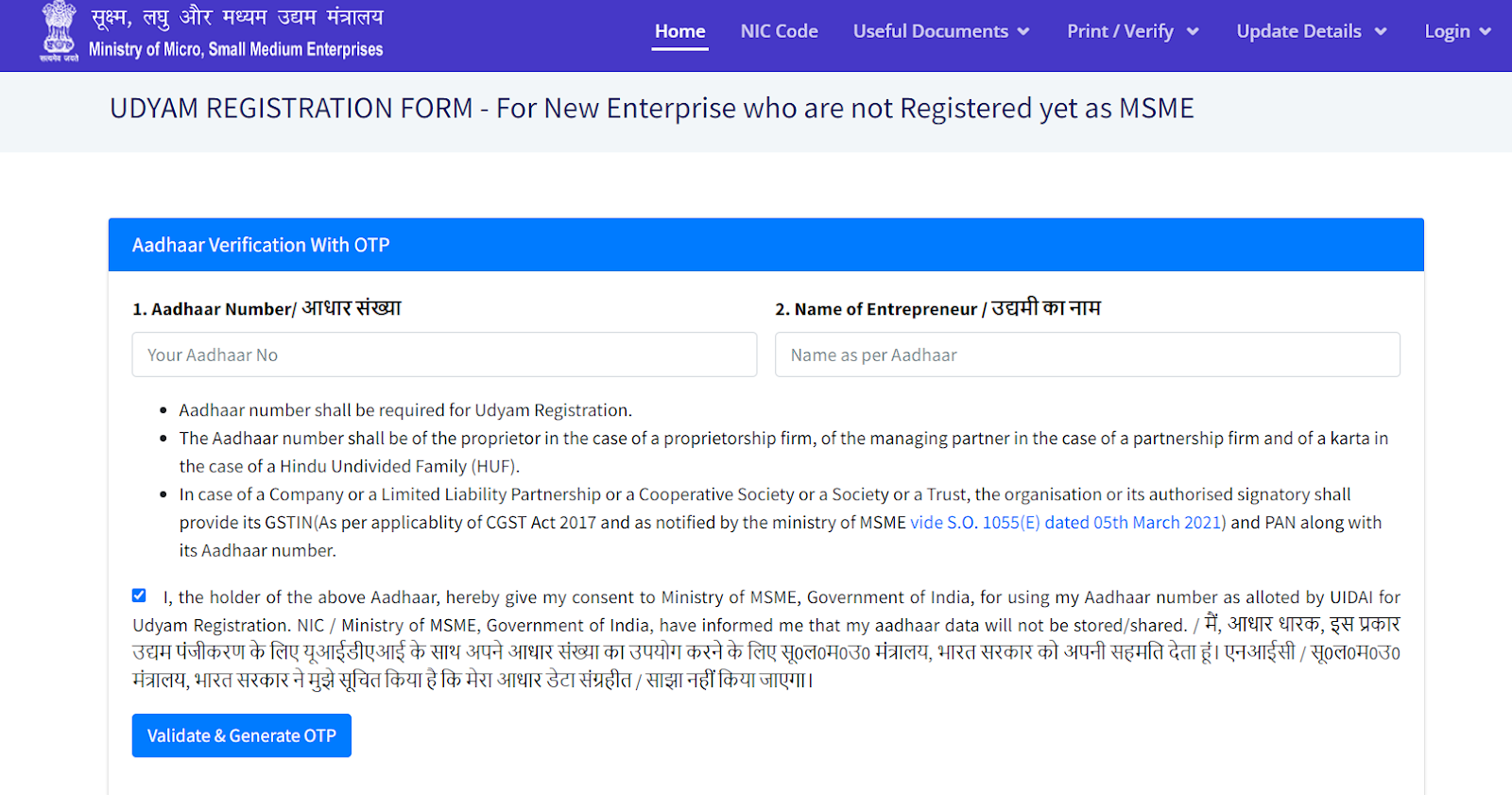Image resolution: width=1512 pixels, height=795 pixels.
Task: Click the Login chevron arrow
Action: (1486, 32)
